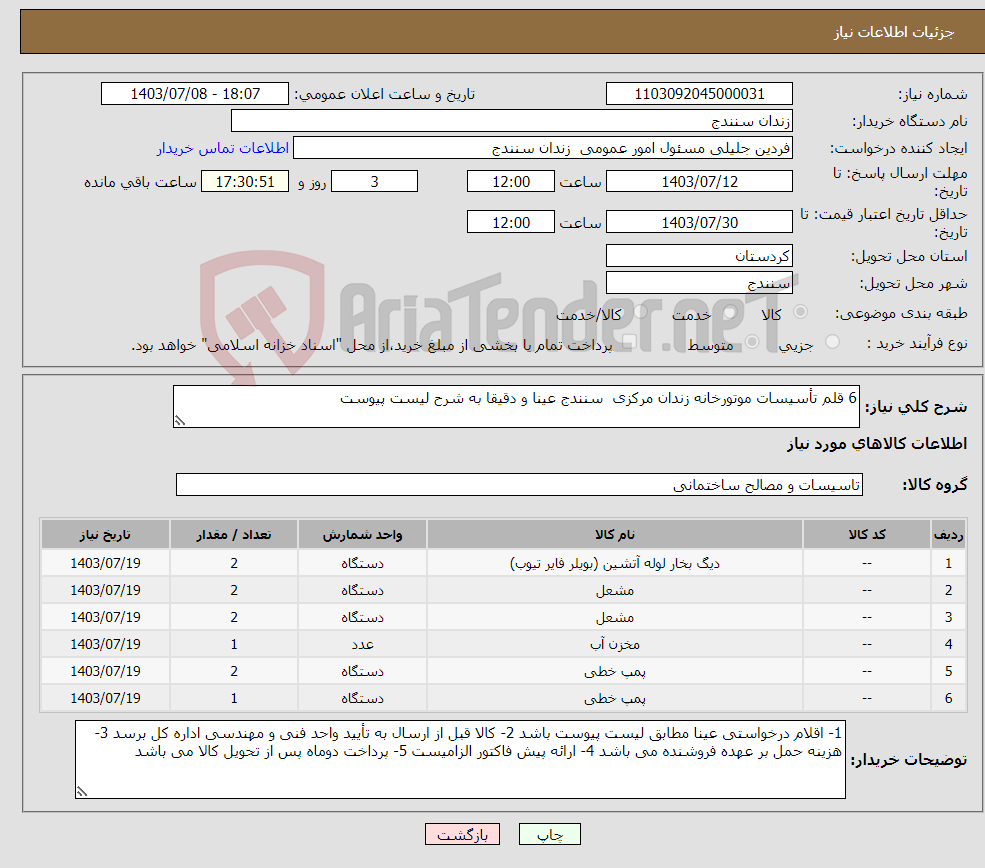Open اطلاعات تماس خریدار link

point(223,148)
